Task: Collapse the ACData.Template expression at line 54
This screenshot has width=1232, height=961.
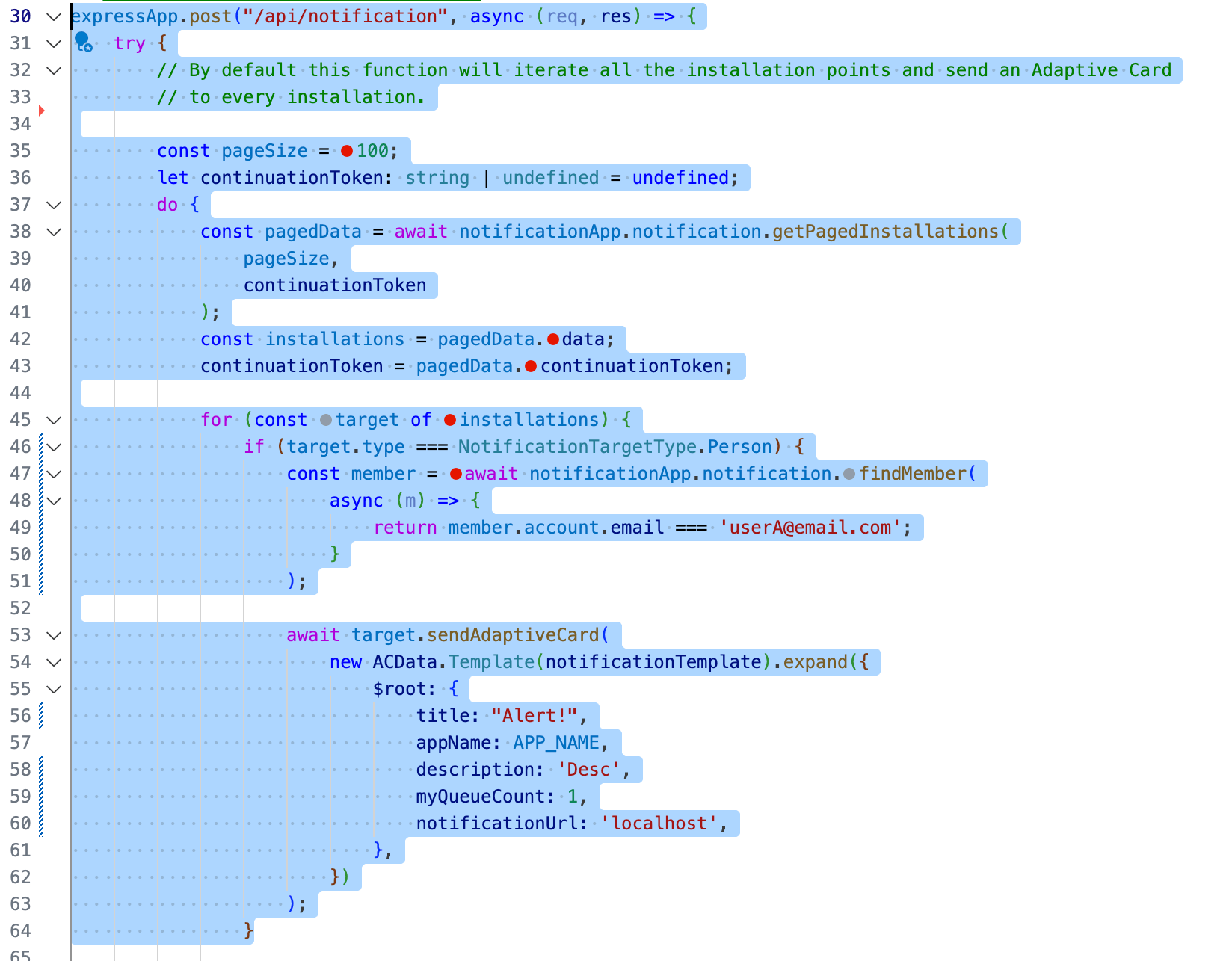Action: point(54,662)
